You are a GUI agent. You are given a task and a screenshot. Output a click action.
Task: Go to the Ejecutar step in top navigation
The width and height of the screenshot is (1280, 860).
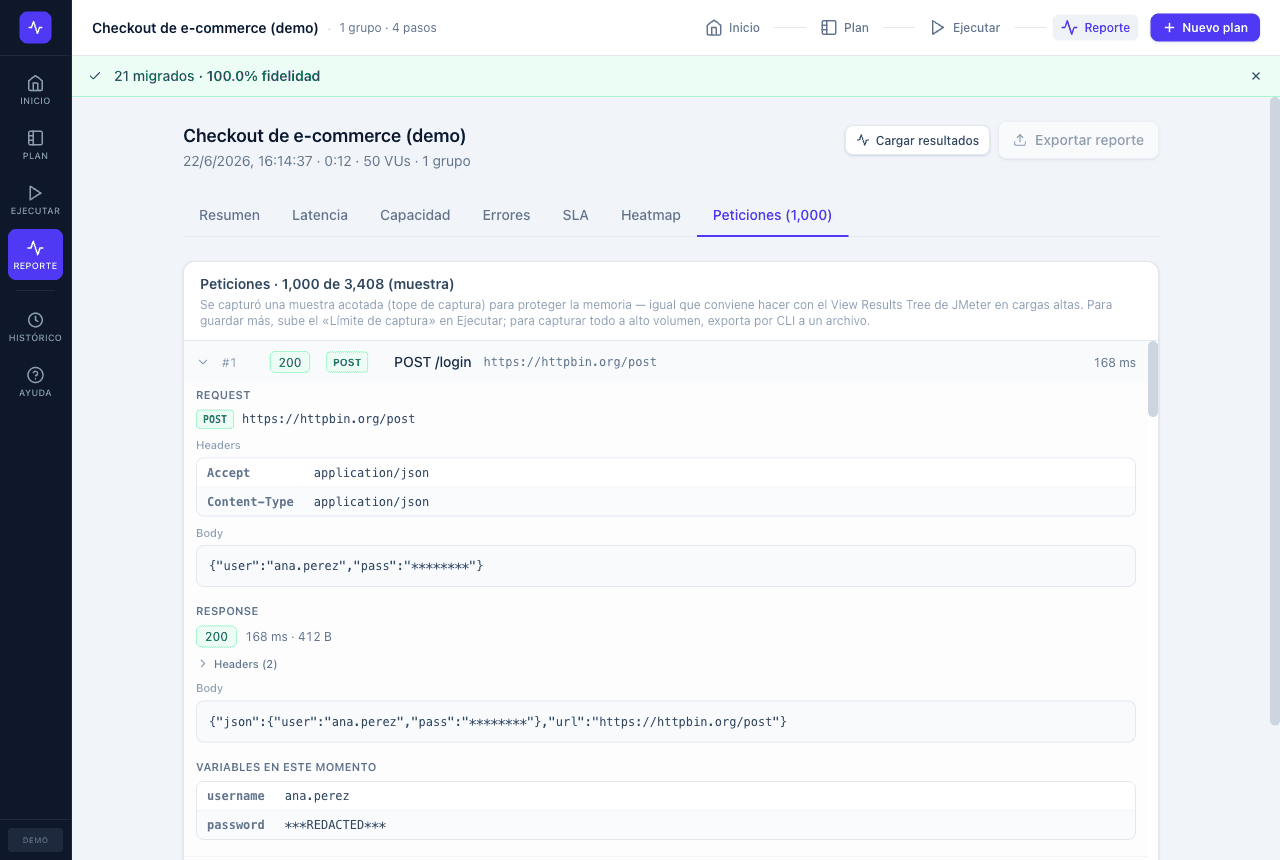(965, 28)
